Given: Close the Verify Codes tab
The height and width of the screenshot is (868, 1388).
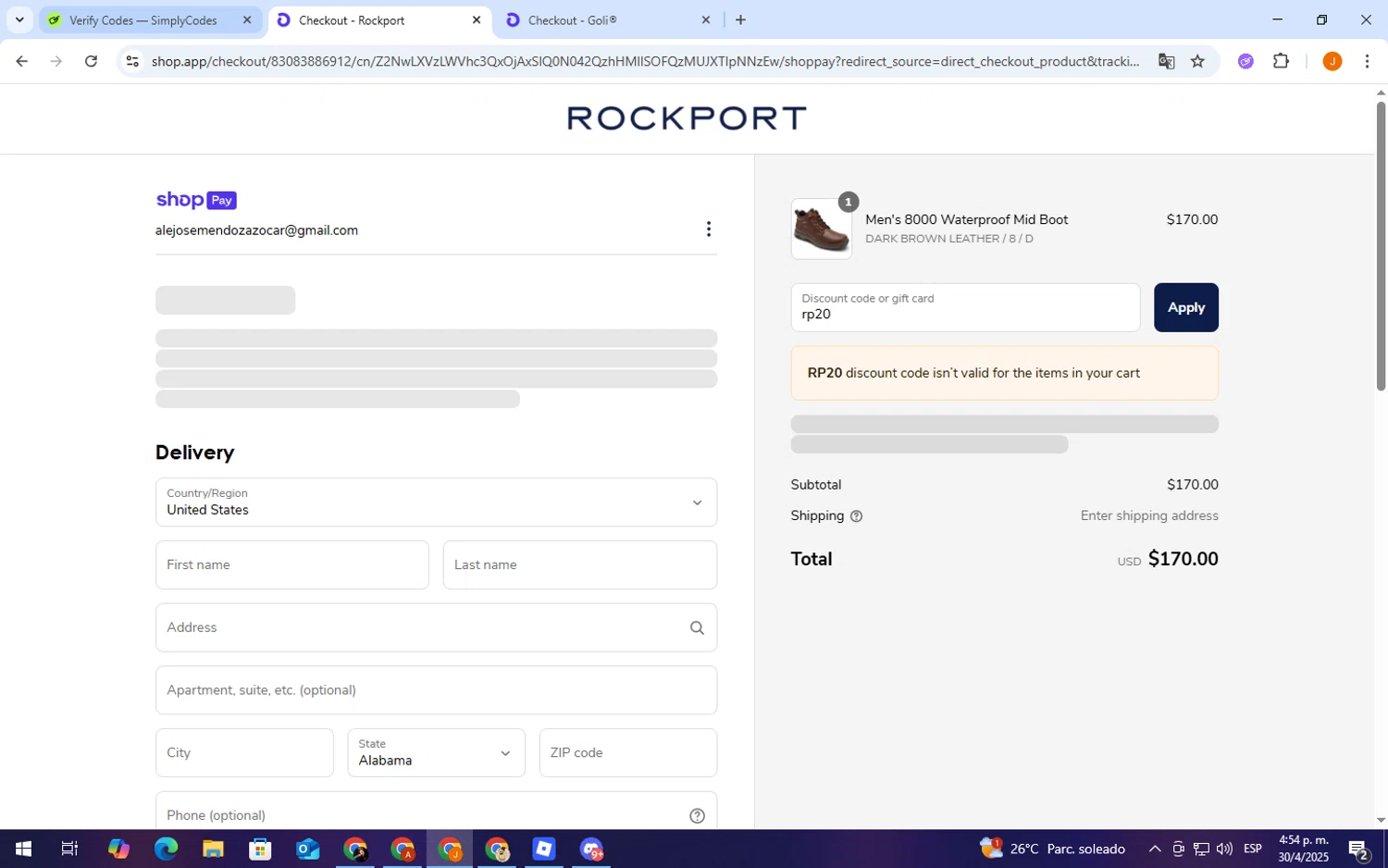Looking at the screenshot, I should pyautogui.click(x=247, y=19).
